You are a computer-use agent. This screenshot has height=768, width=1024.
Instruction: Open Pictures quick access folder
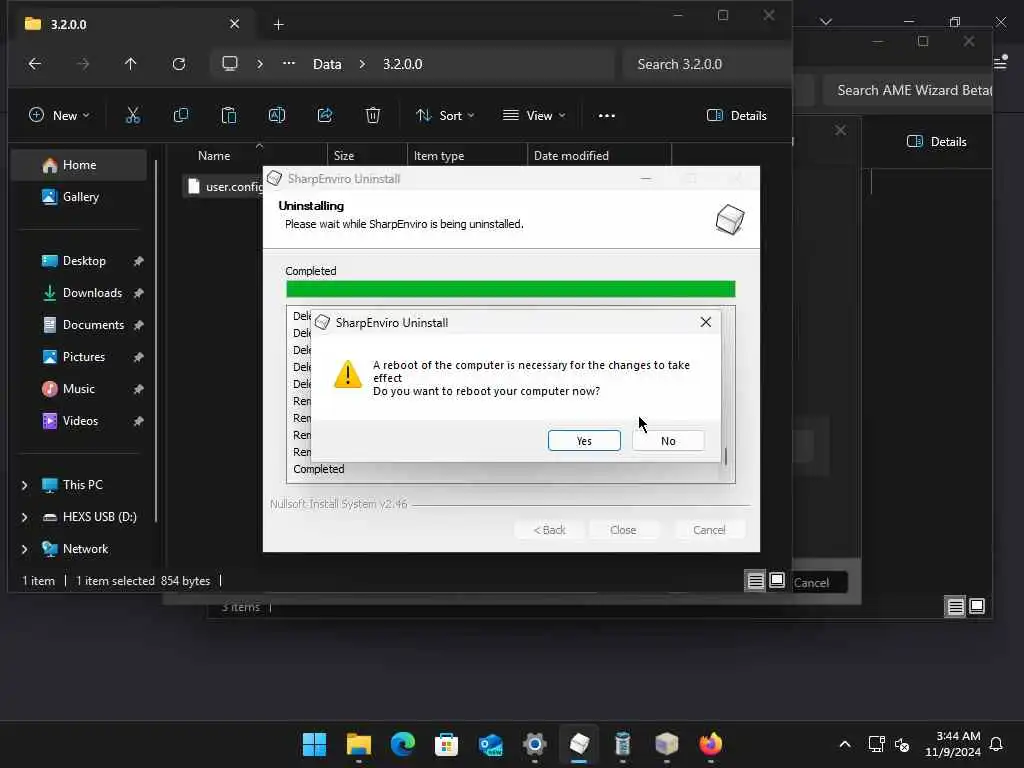point(84,357)
